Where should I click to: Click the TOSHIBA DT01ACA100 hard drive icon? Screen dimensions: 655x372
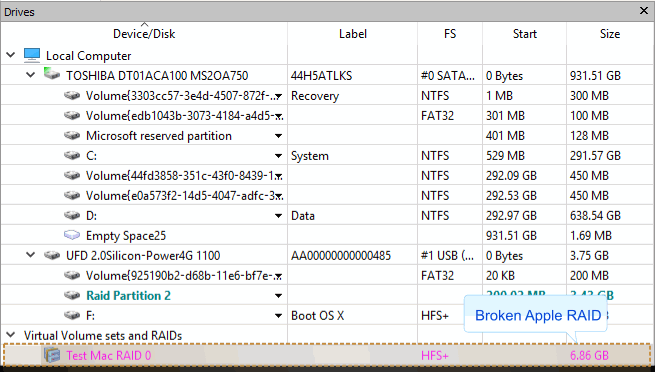tap(52, 75)
